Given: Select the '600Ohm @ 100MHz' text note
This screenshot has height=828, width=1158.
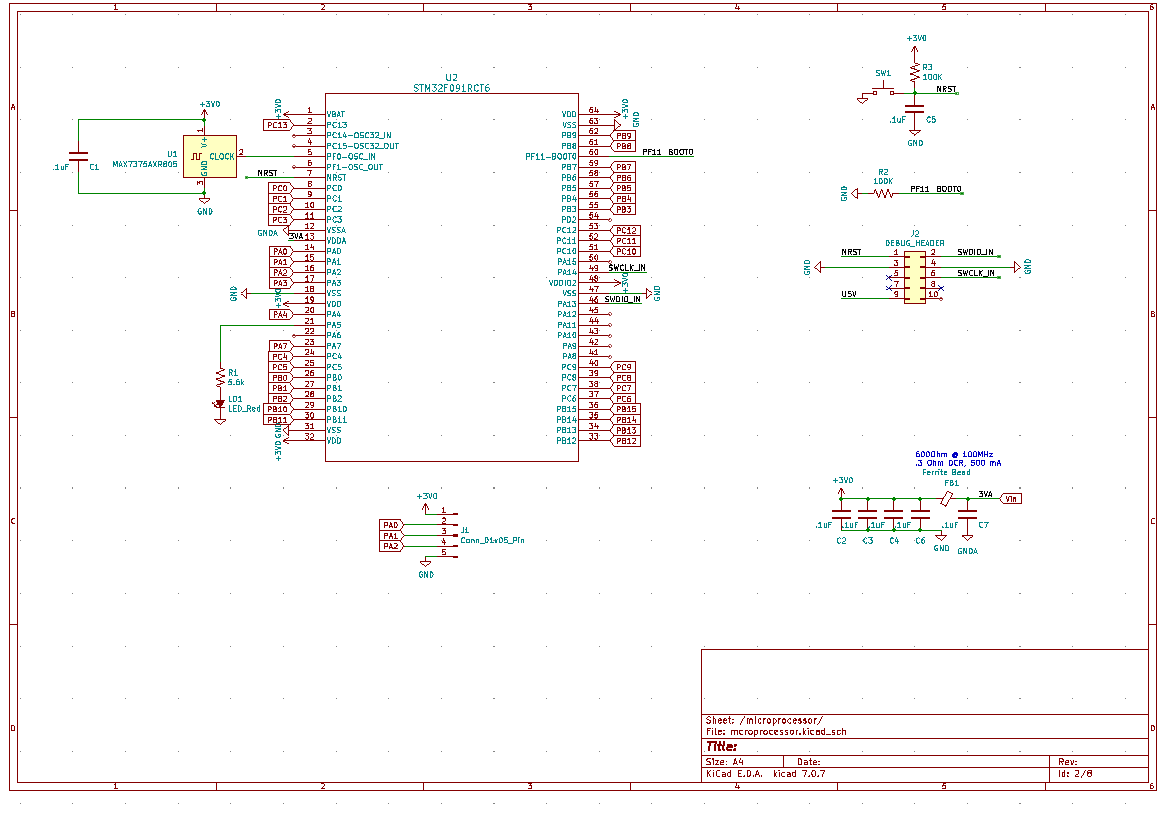Looking at the screenshot, I should pyautogui.click(x=954, y=454).
